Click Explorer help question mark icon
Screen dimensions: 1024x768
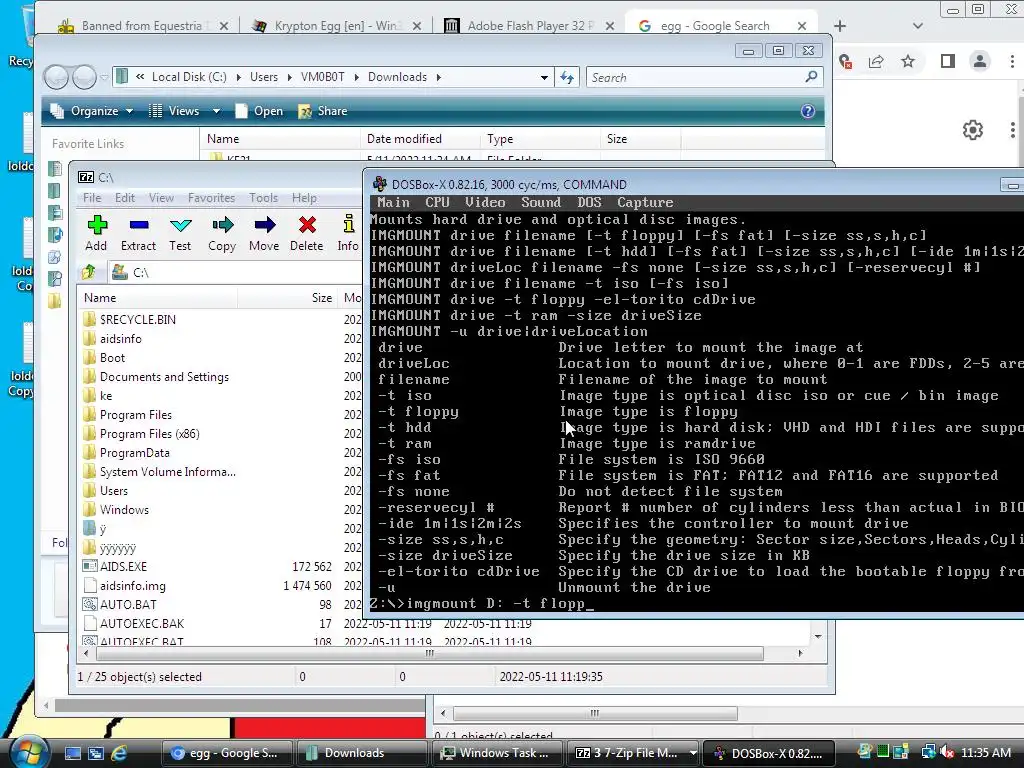[x=808, y=111]
